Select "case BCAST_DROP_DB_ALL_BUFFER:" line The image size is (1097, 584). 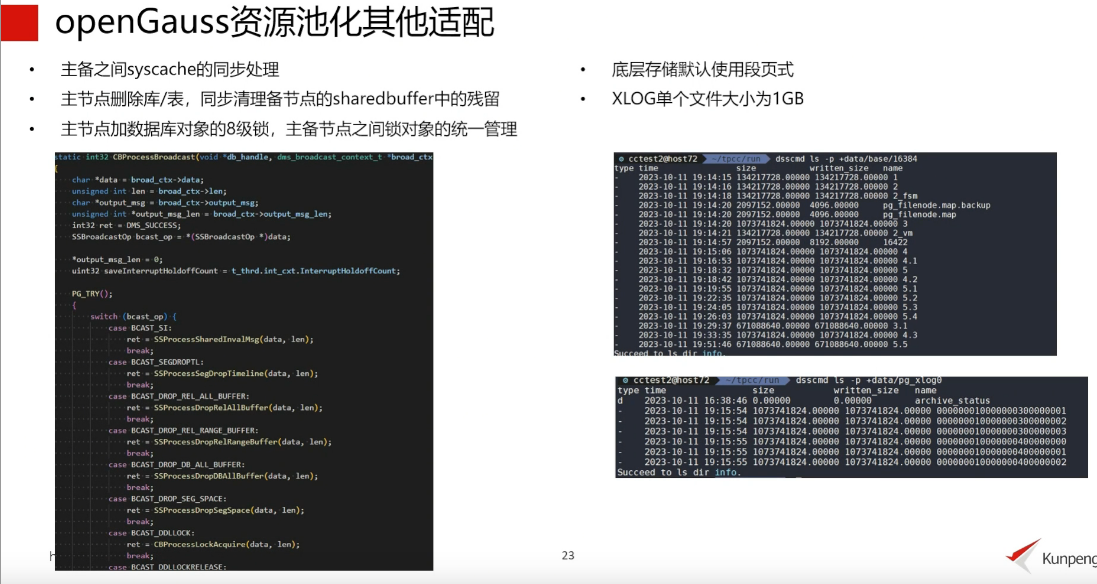pos(176,464)
